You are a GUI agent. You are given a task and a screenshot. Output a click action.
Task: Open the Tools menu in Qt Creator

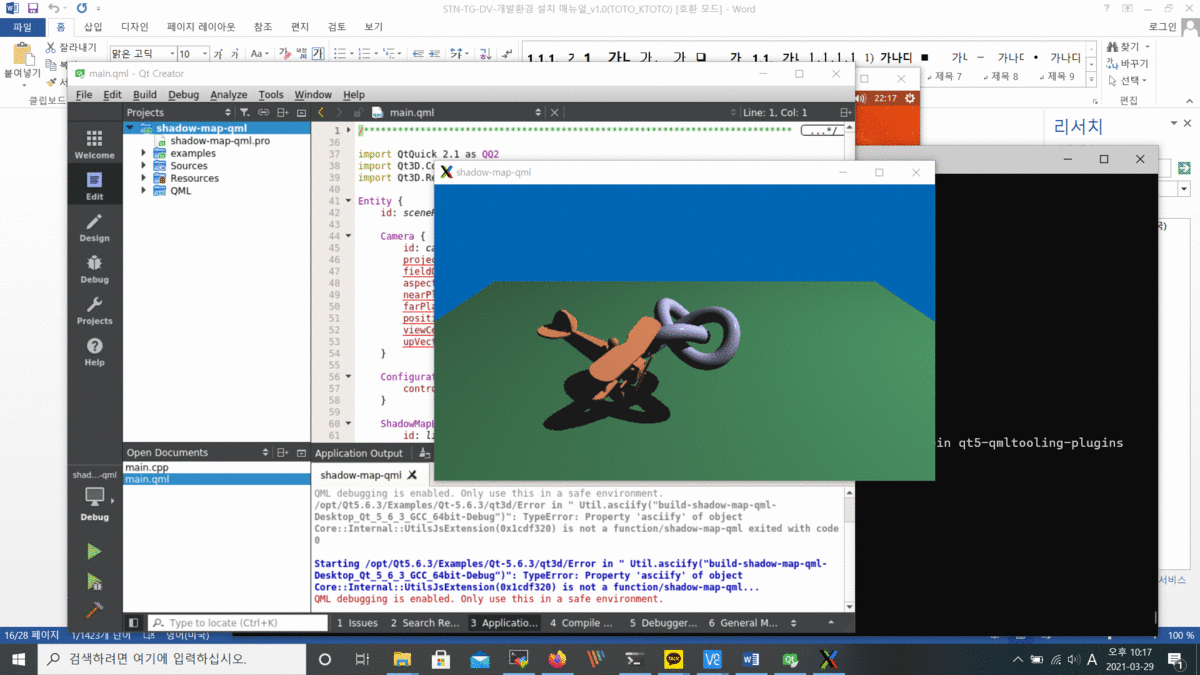click(271, 95)
